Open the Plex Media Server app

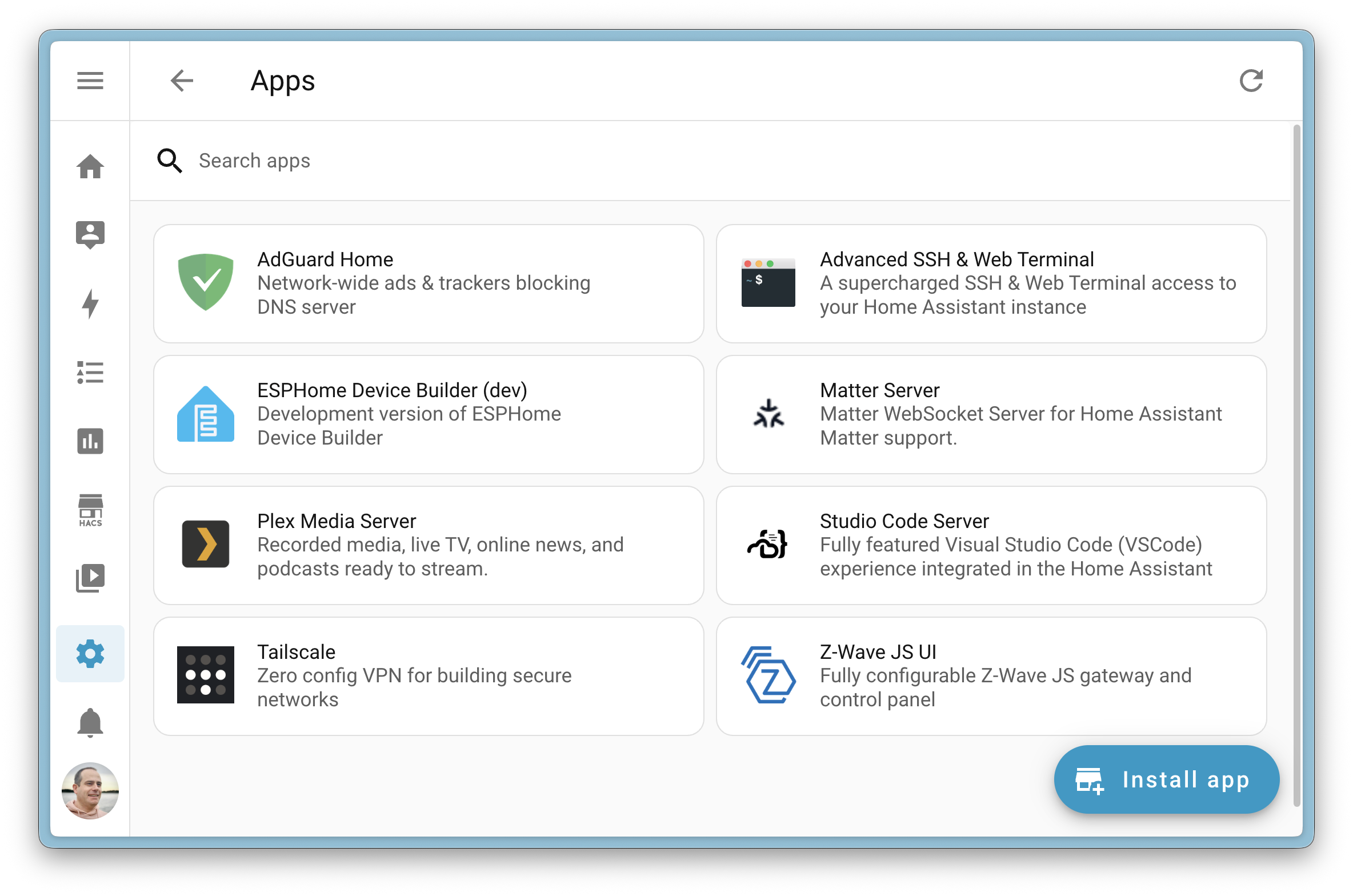pyautogui.click(x=429, y=545)
